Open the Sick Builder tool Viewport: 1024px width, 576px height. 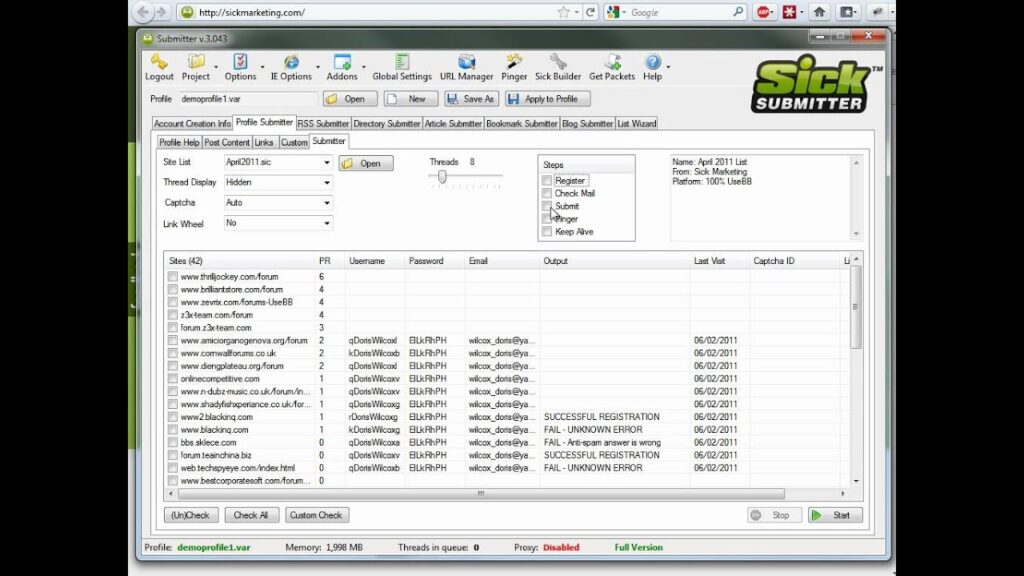point(558,67)
